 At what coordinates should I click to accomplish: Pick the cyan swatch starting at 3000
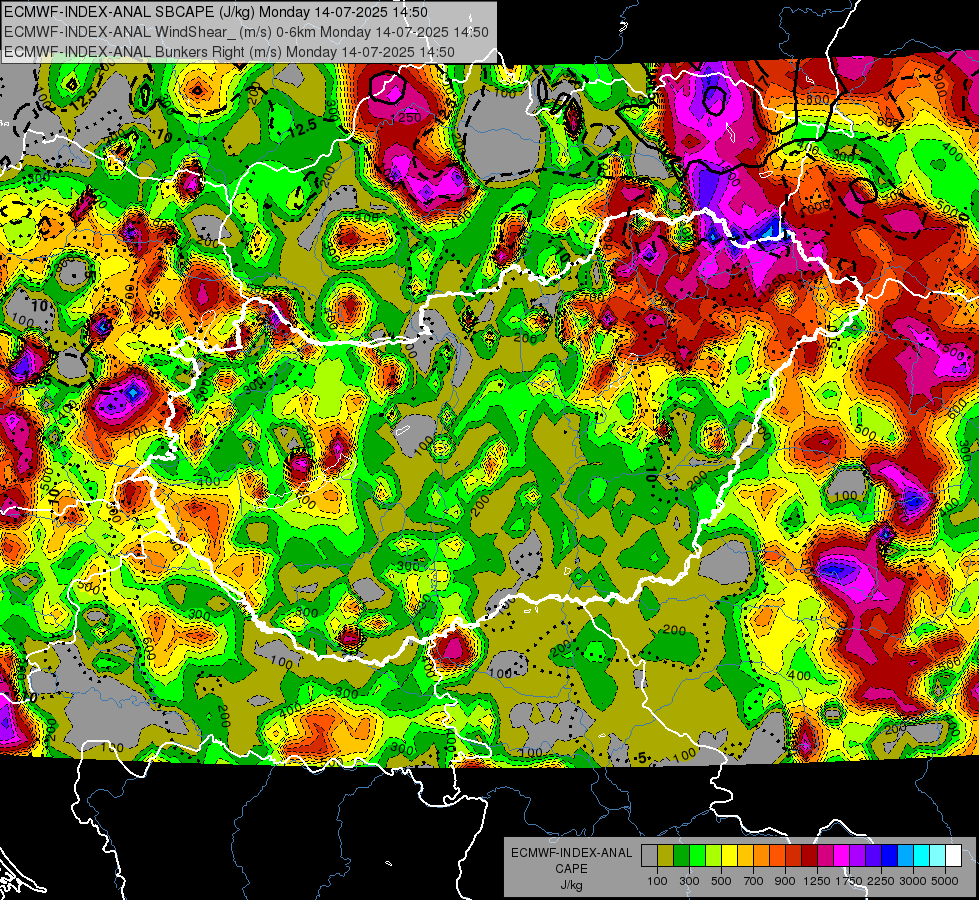coord(922,855)
